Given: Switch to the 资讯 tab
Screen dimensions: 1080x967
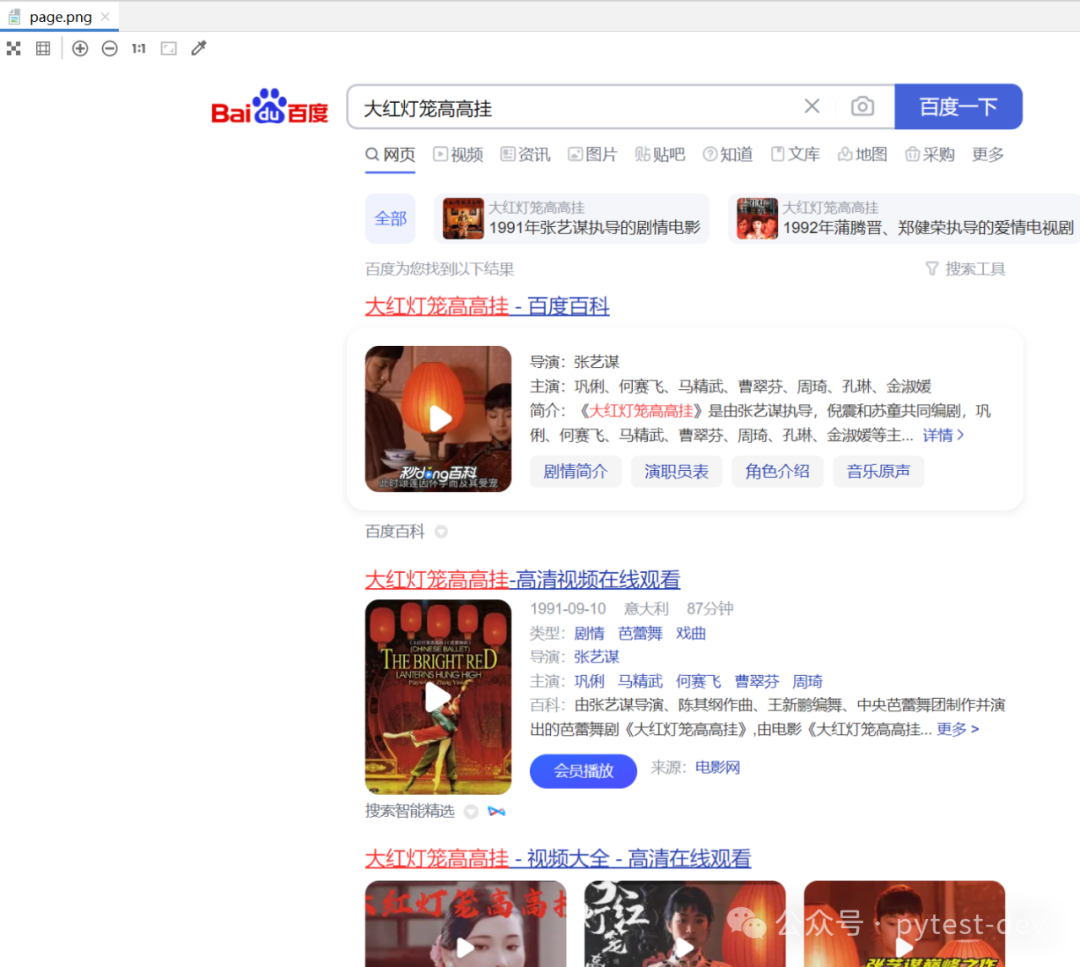Looking at the screenshot, I should pos(526,154).
